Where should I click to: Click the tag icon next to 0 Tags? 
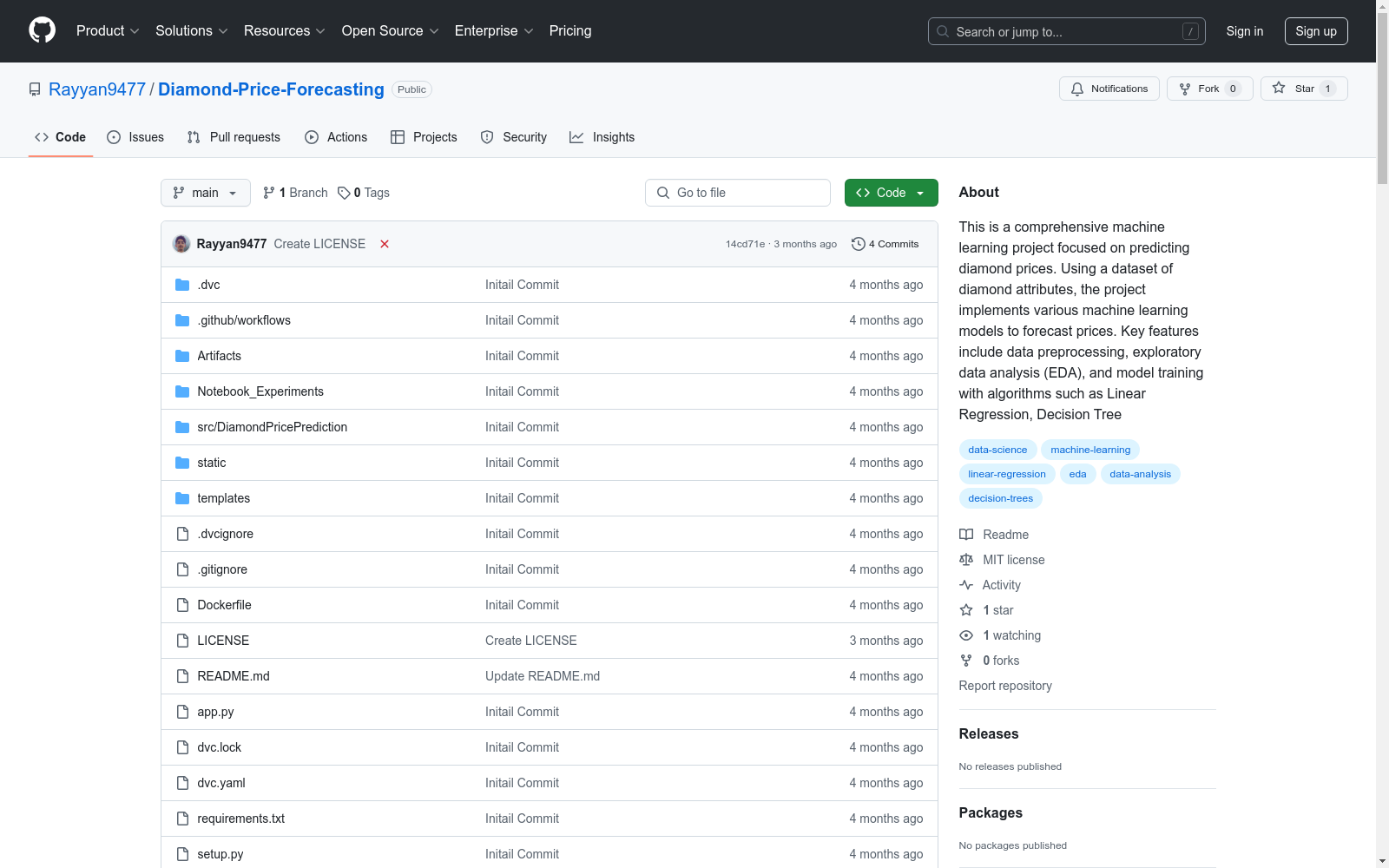click(x=344, y=193)
